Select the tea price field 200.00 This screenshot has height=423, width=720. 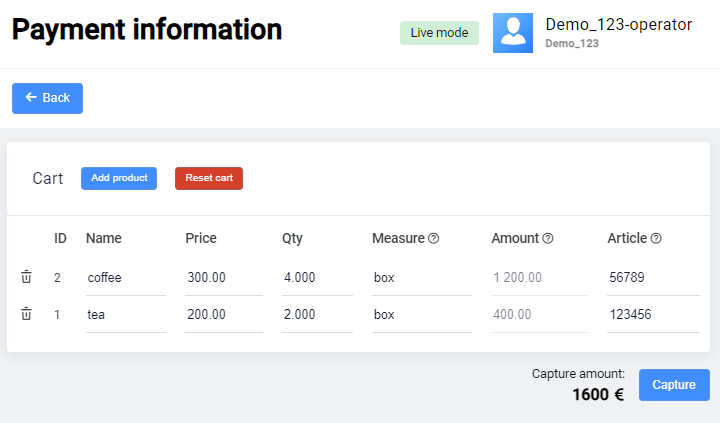[x=223, y=314]
